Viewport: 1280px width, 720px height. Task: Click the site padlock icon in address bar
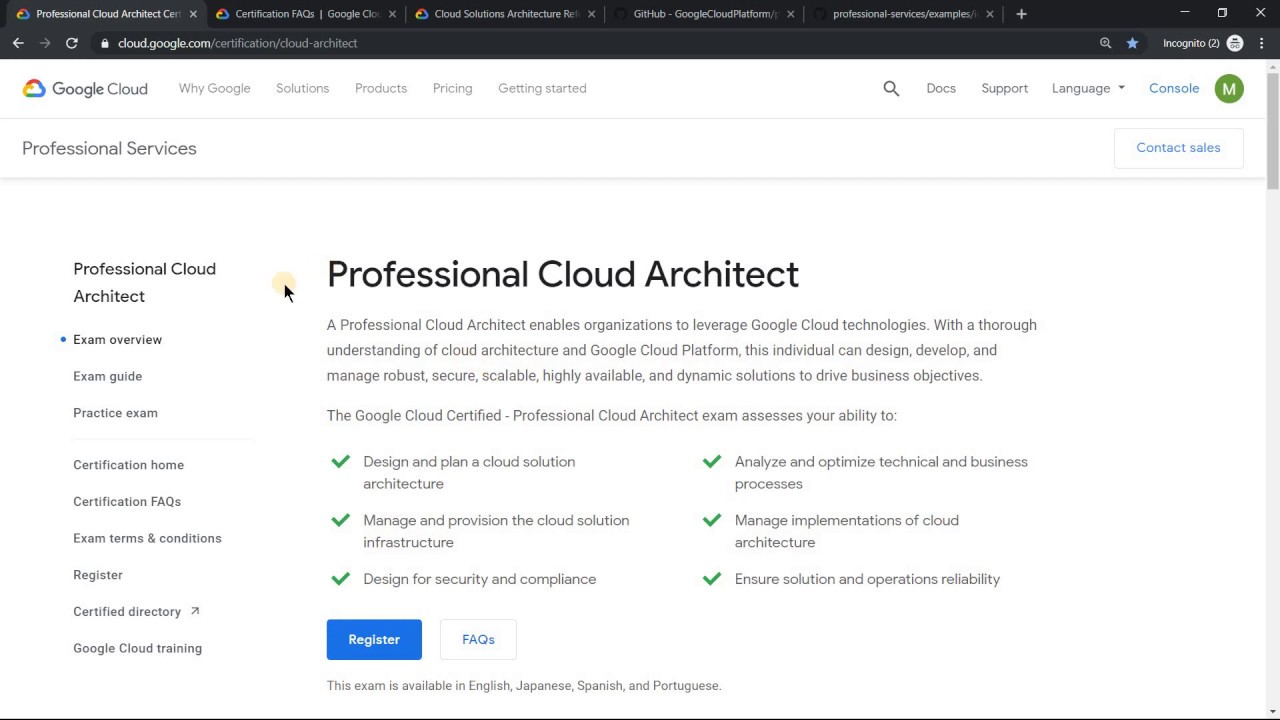[105, 43]
